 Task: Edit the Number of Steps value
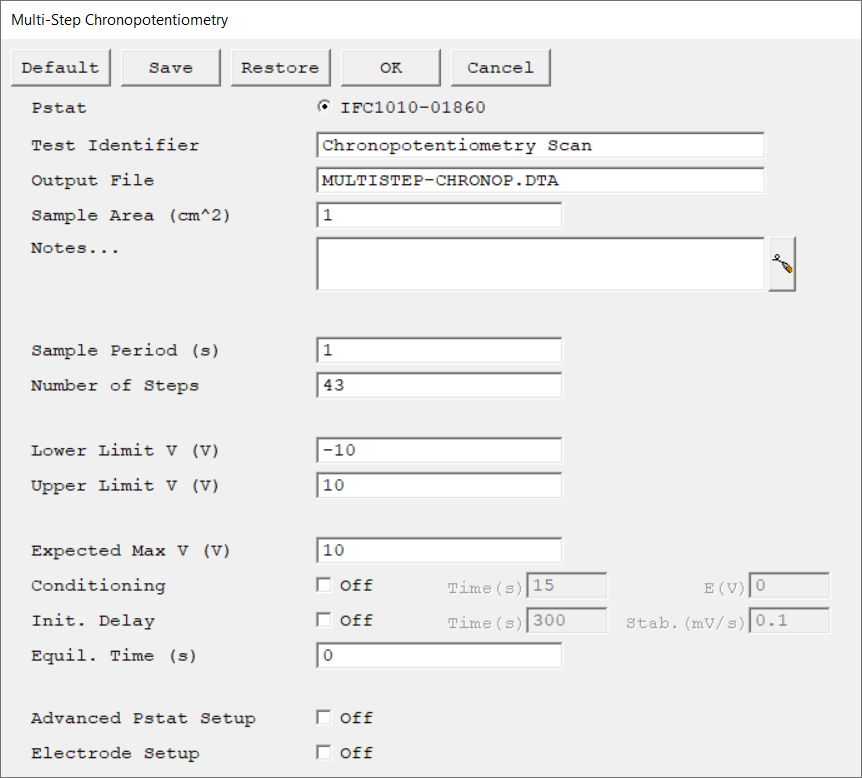(439, 385)
